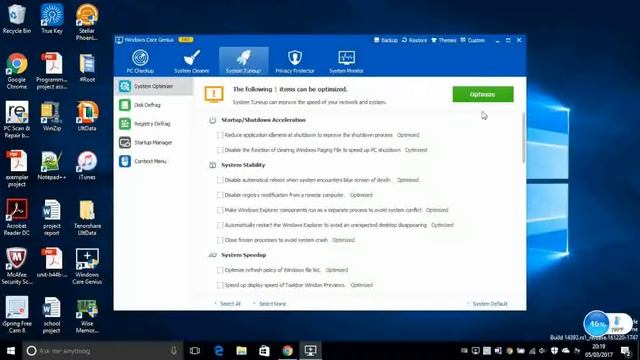Open the System Monitor tab
Viewport: 640px width, 360px height.
click(346, 61)
